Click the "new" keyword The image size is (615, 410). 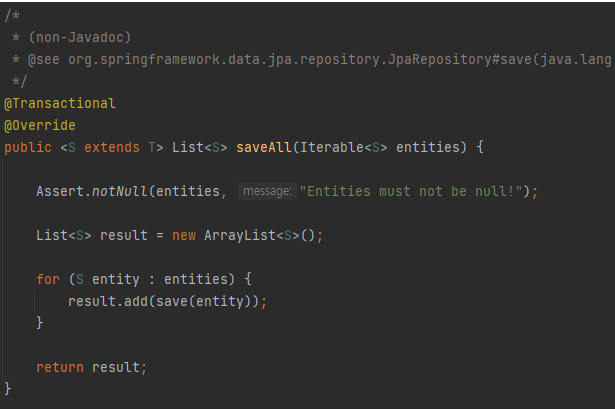184,235
